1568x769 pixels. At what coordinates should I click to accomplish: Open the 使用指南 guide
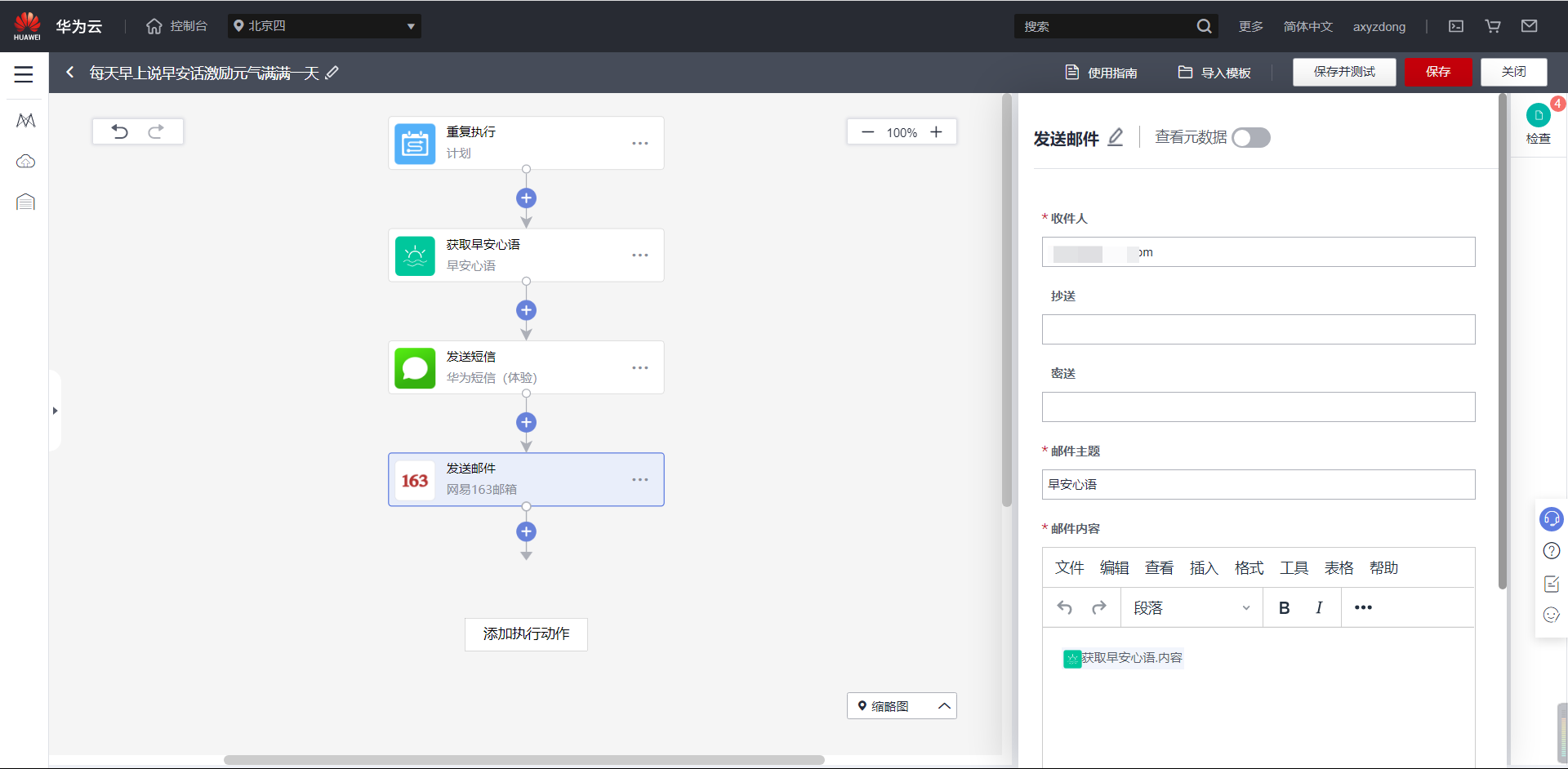[x=1101, y=73]
